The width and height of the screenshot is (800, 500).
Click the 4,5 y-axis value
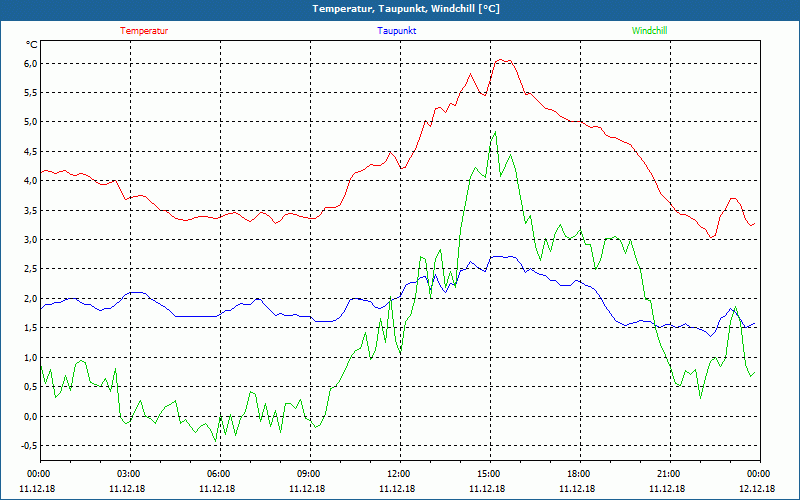[x=31, y=152]
